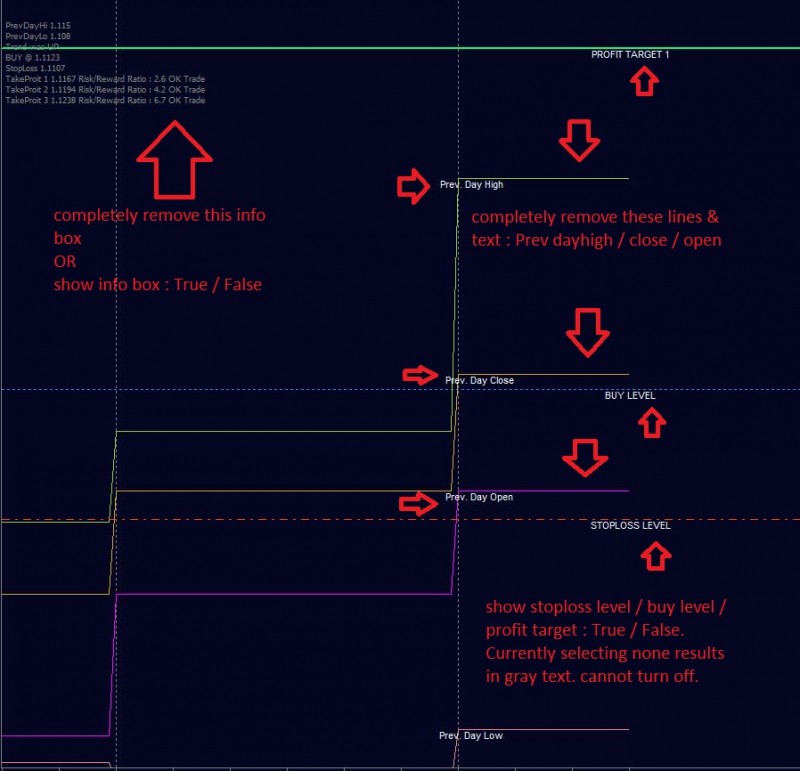
Task: Click the BUY @ 1.1123 info text
Action: click(x=33, y=58)
